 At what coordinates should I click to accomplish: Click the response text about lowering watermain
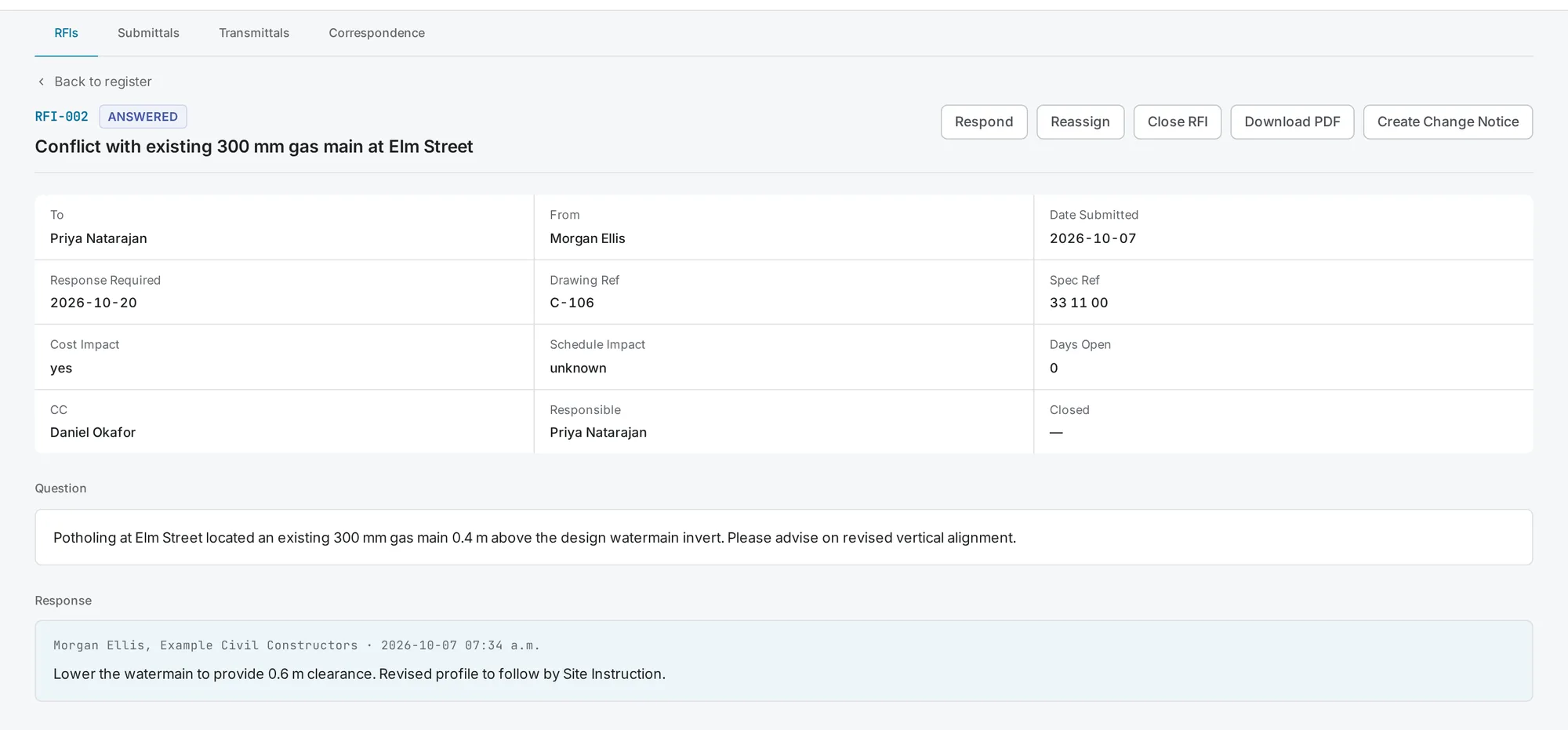(359, 674)
